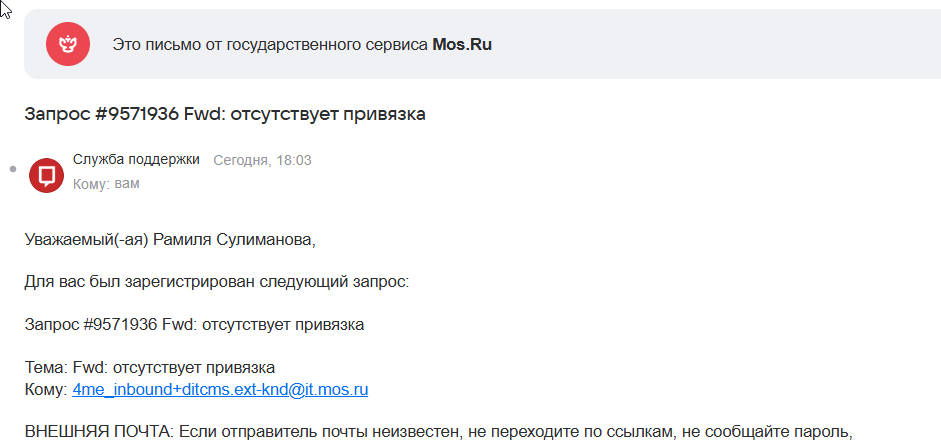The image size is (941, 443).
Task: Click the word вам in recipient line
Action: coord(127,184)
